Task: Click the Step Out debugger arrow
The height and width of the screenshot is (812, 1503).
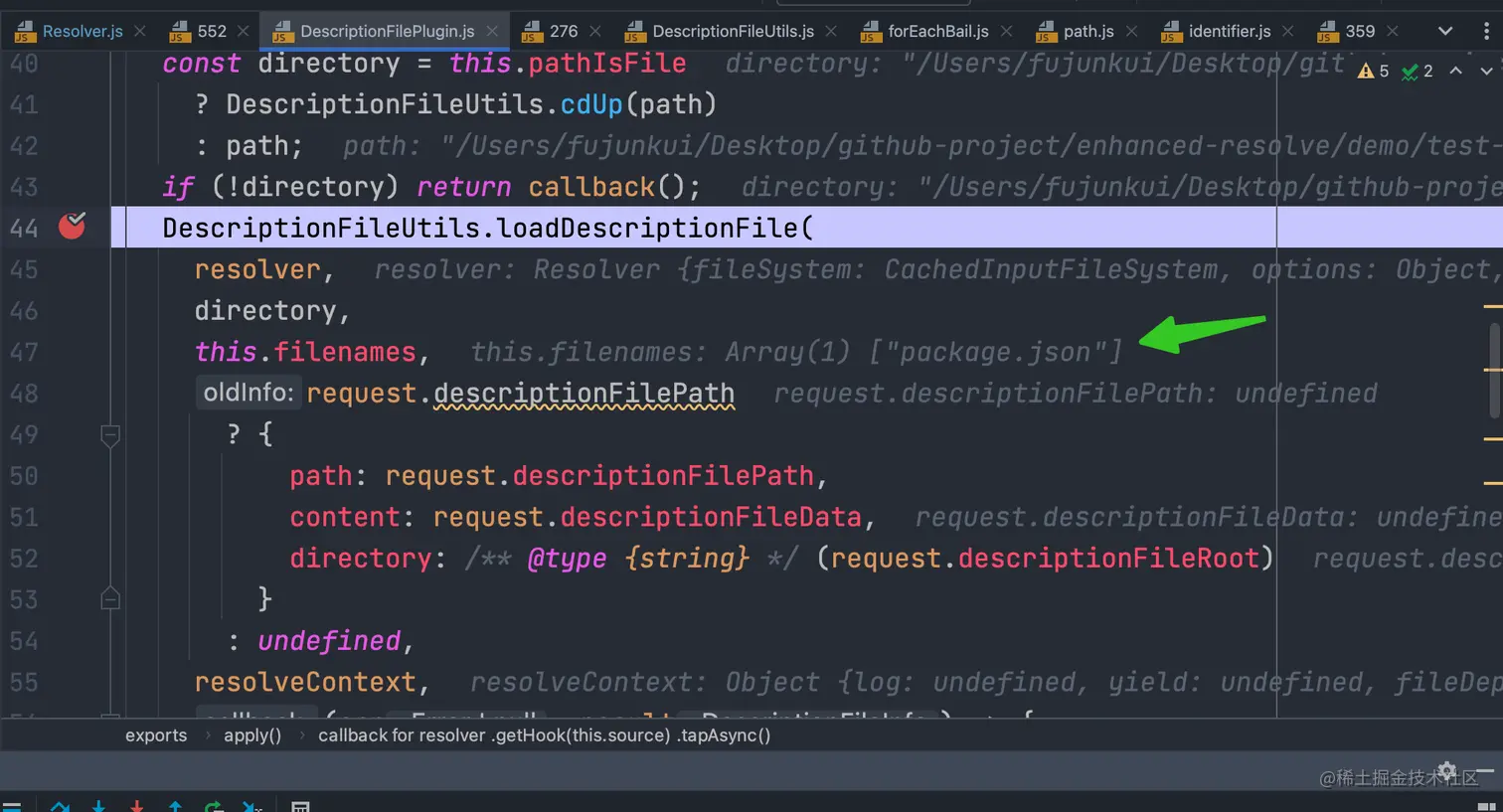Action: pos(175,806)
